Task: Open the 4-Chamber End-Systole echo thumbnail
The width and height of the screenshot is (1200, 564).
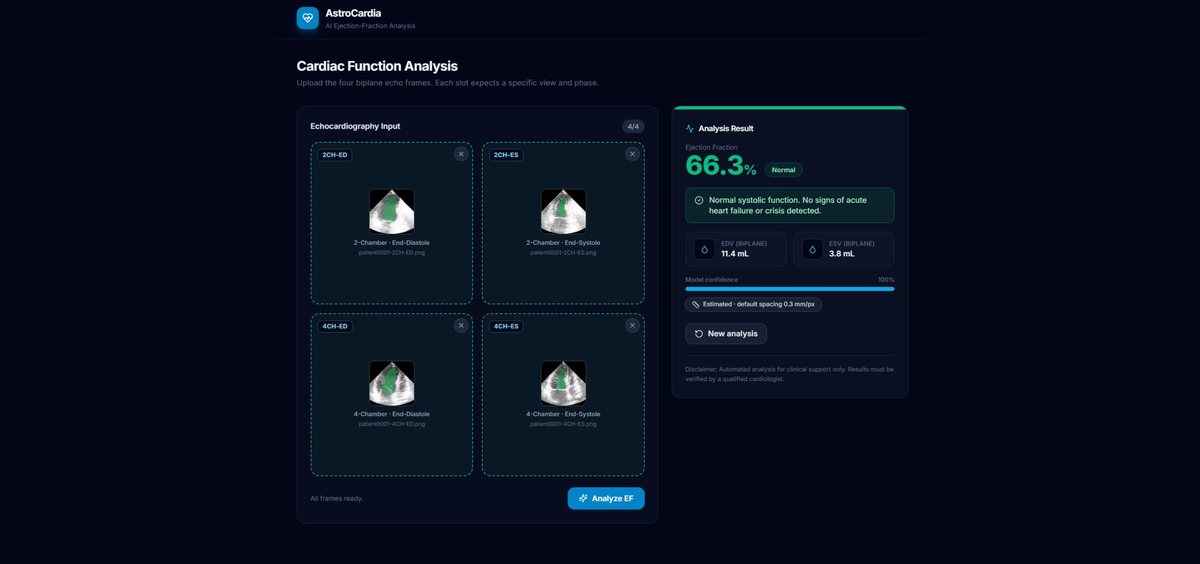Action: (x=563, y=383)
